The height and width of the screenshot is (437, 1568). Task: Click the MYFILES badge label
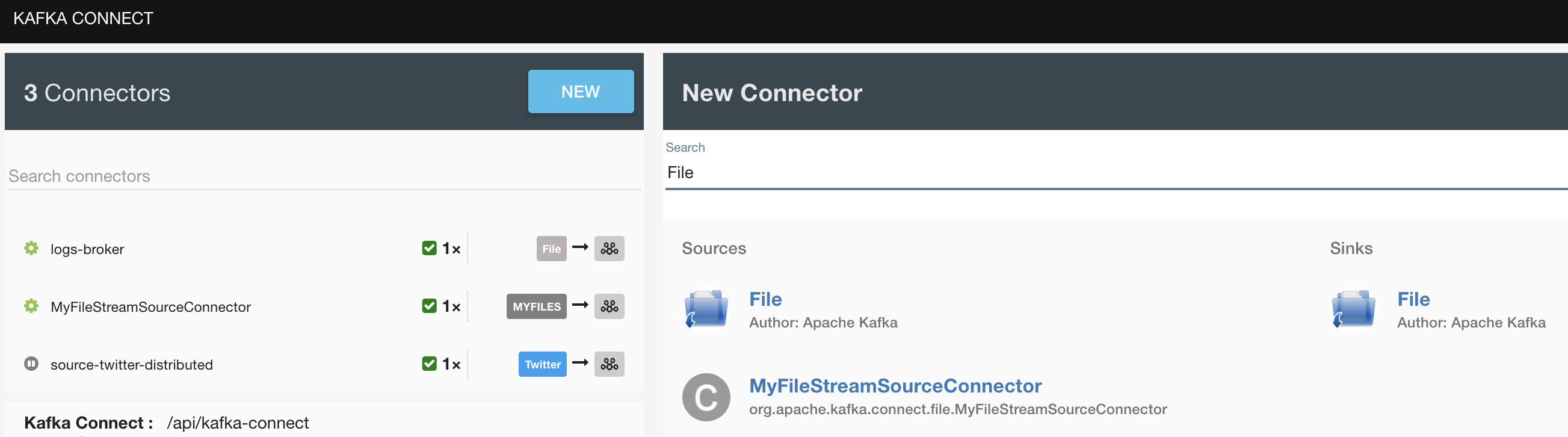click(x=536, y=307)
